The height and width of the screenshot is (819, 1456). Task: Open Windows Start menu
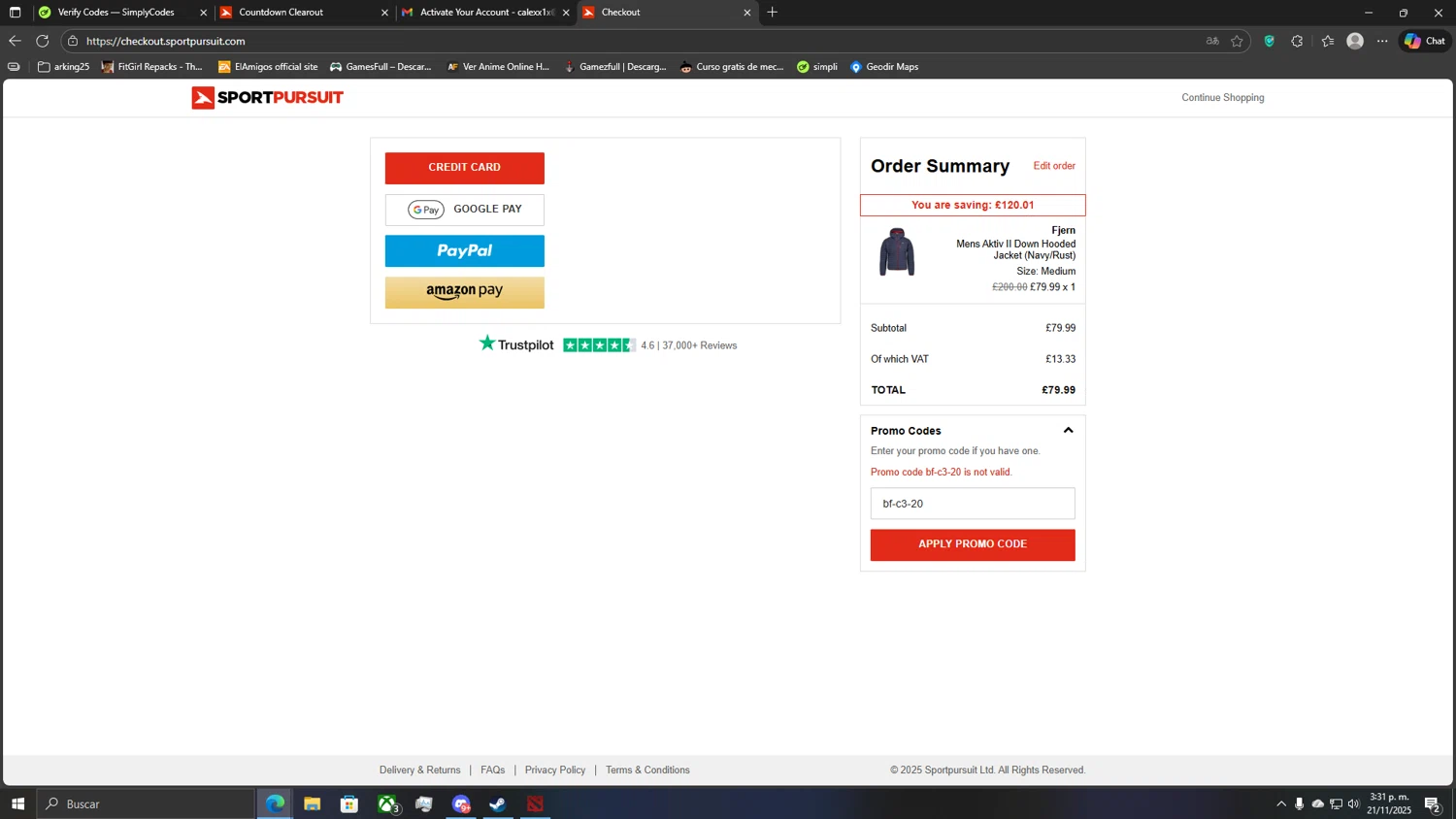pyautogui.click(x=17, y=803)
